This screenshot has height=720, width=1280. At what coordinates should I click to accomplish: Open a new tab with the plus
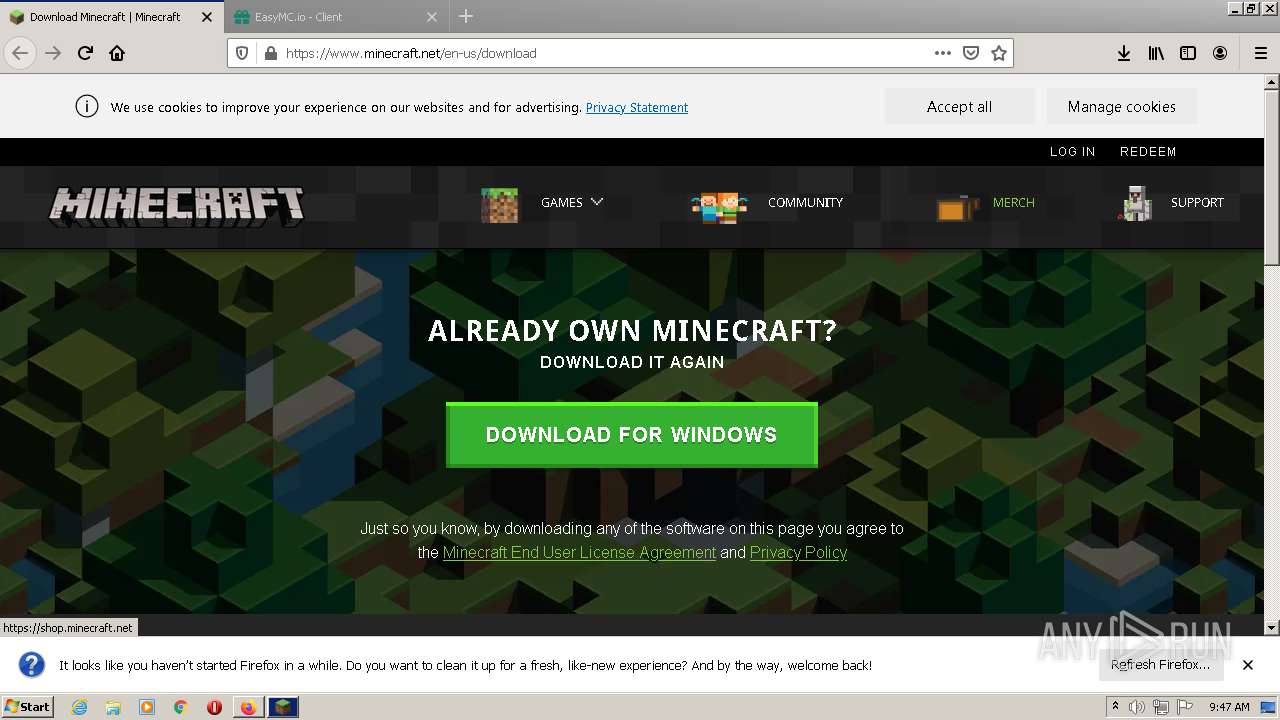pyautogui.click(x=466, y=16)
